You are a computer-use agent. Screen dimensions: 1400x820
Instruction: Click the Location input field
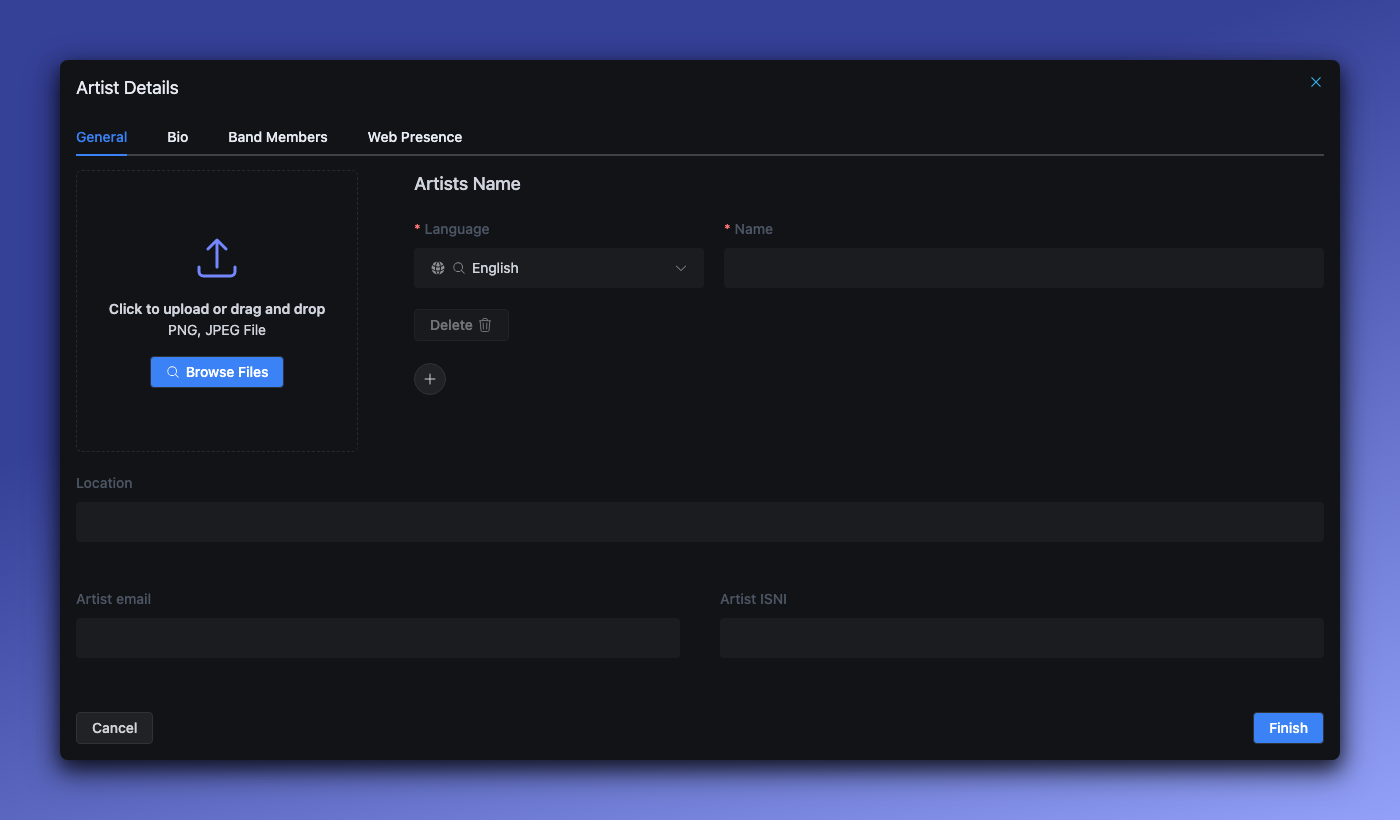click(x=700, y=521)
